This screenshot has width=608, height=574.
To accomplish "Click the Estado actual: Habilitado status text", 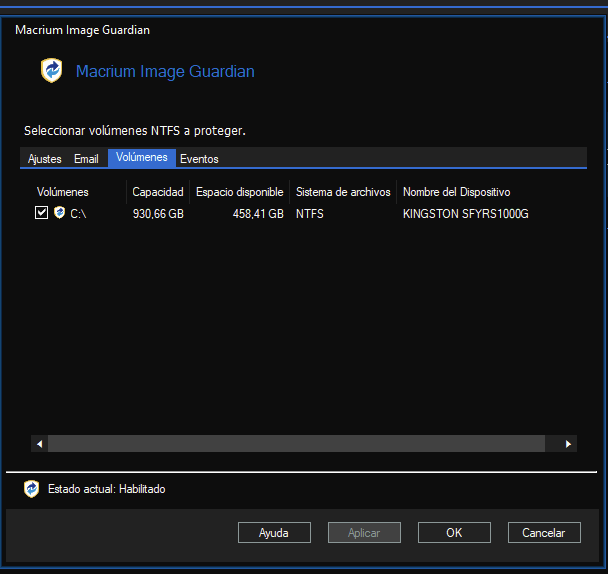I will (x=107, y=489).
